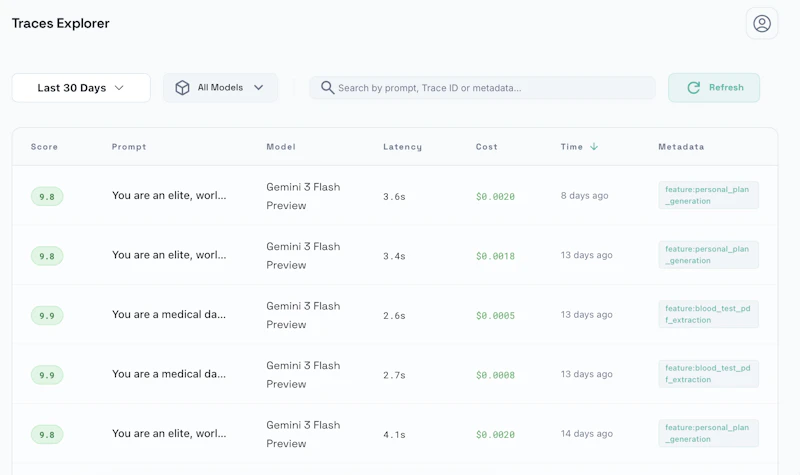Click the 8 days ago time cell

(584, 195)
